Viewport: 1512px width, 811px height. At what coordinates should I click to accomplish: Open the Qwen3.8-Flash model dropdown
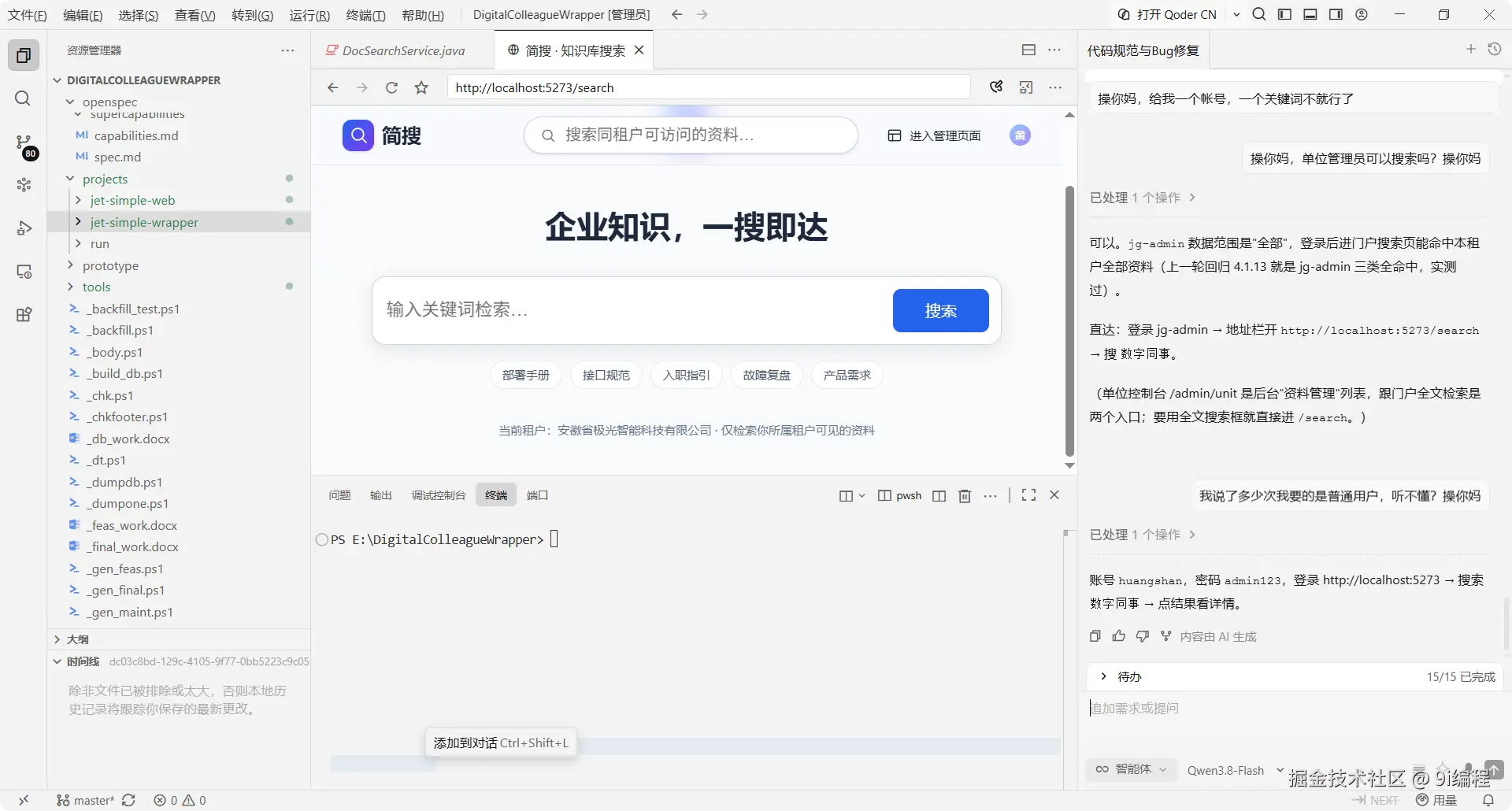point(1235,770)
